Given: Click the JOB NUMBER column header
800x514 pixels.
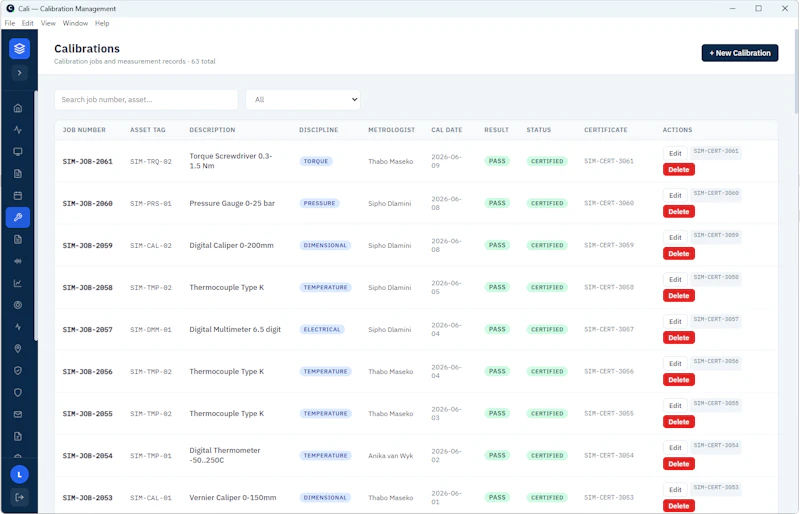Looking at the screenshot, I should (84, 130).
